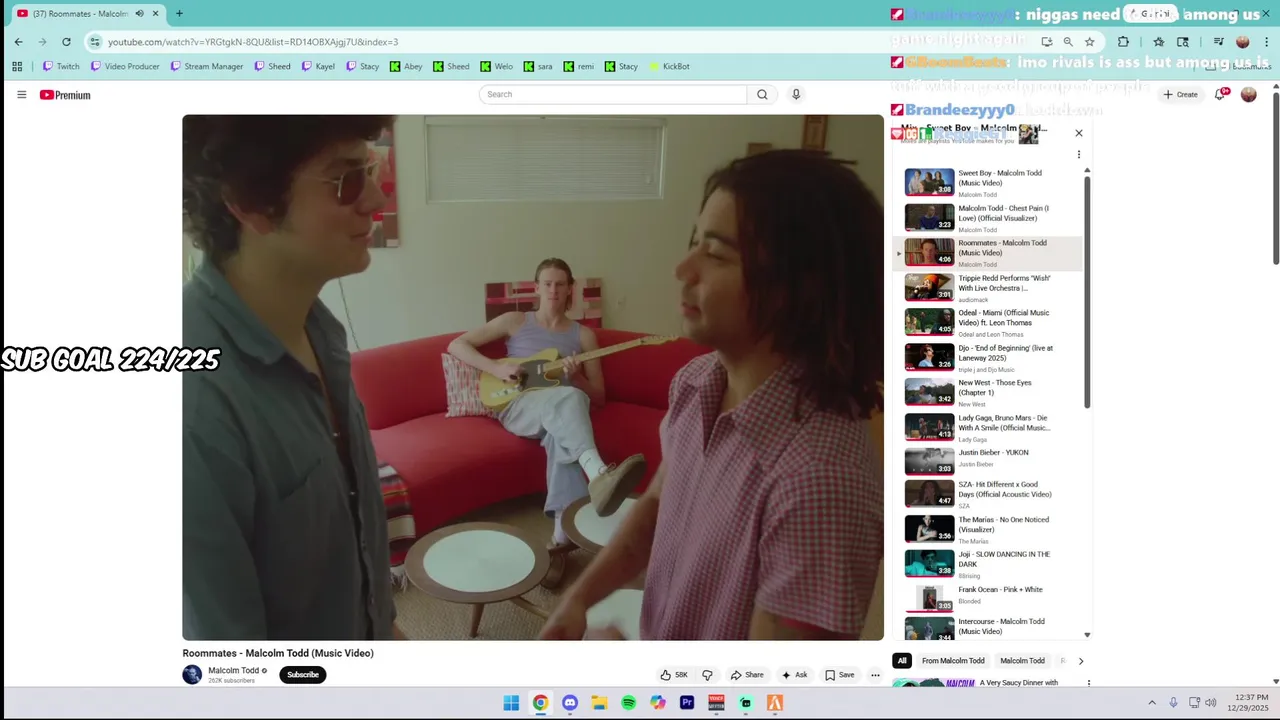1280x720 pixels.
Task: Click the Create button
Action: tap(1180, 94)
